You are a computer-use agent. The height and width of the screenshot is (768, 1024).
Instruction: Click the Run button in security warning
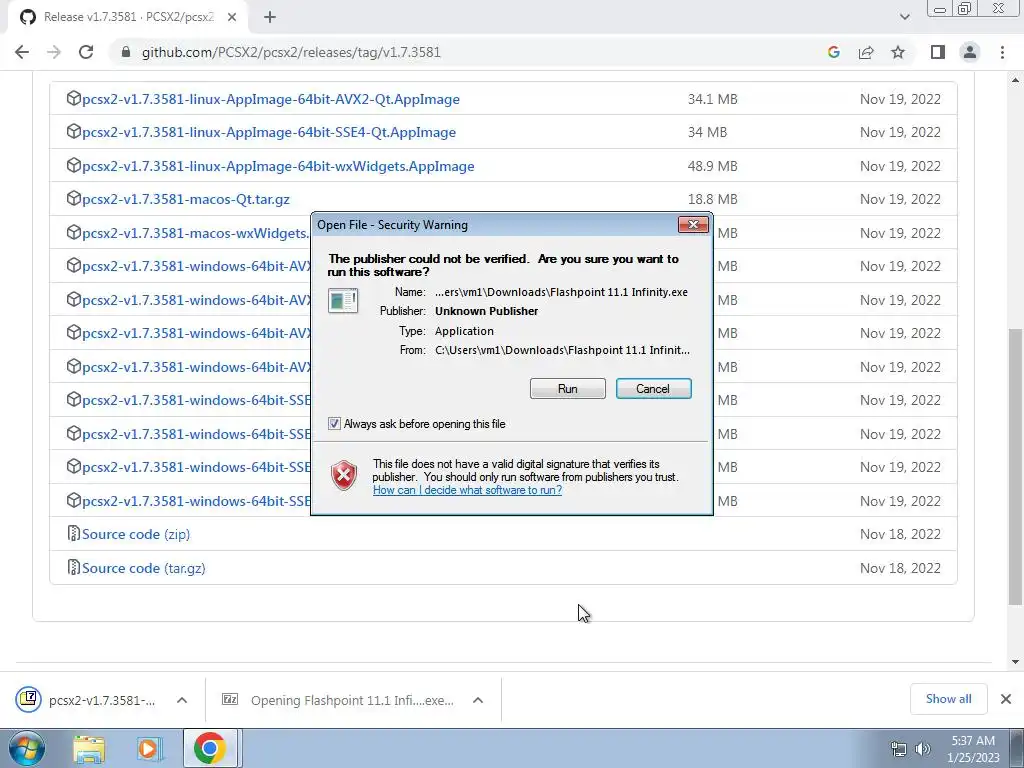pos(568,389)
